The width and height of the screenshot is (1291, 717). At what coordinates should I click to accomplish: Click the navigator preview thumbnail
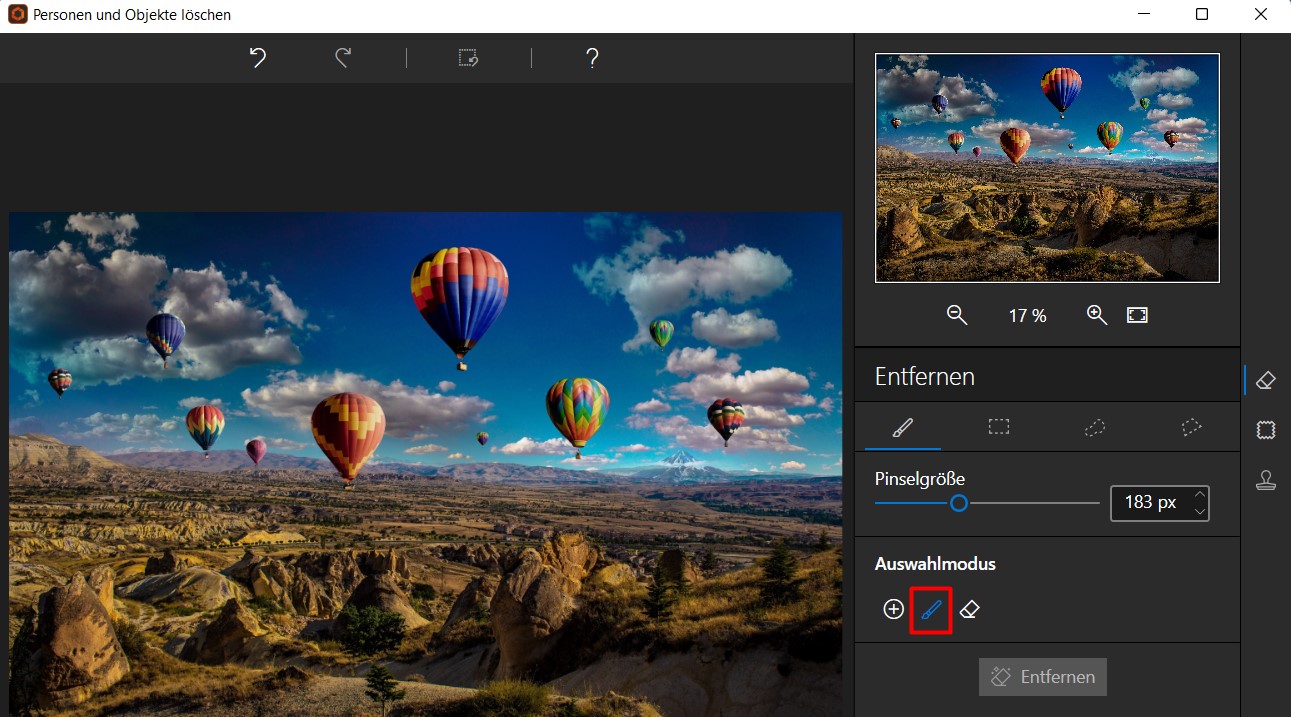[x=1047, y=168]
